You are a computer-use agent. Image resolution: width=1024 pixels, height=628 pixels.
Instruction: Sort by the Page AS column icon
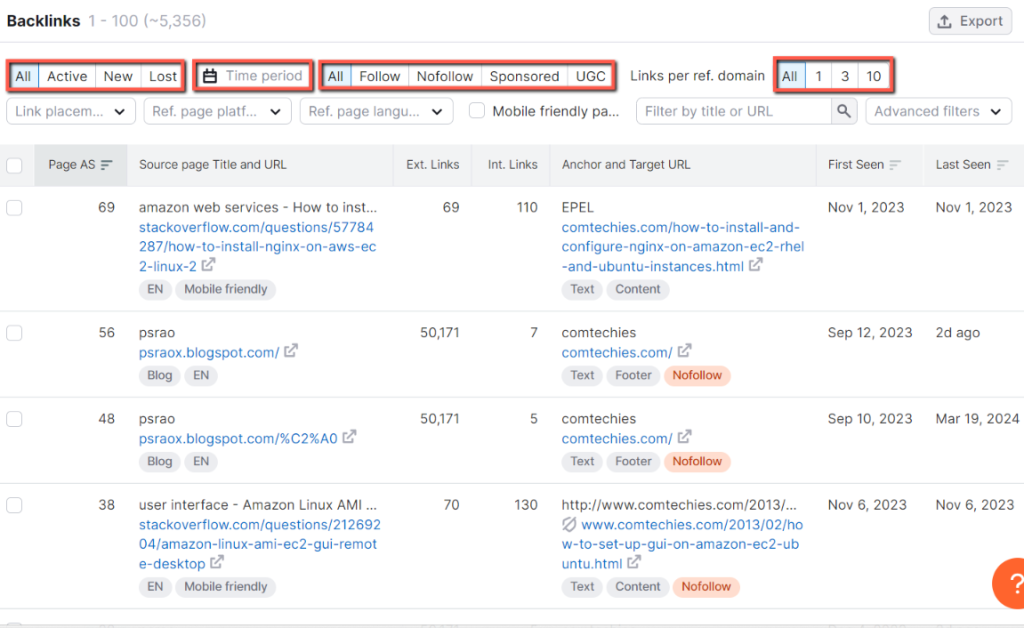[x=106, y=165]
